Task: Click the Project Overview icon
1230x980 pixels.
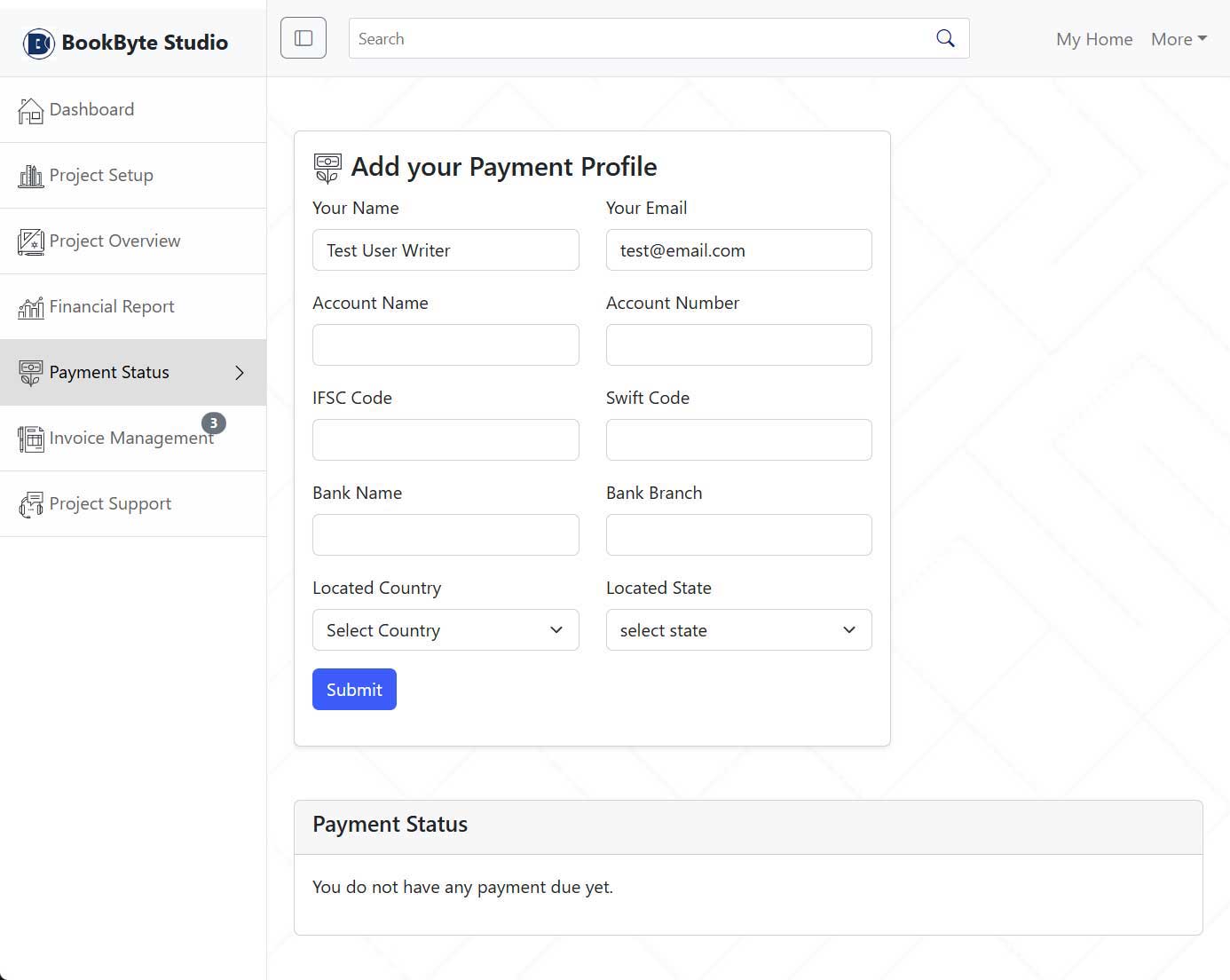Action: pos(30,241)
